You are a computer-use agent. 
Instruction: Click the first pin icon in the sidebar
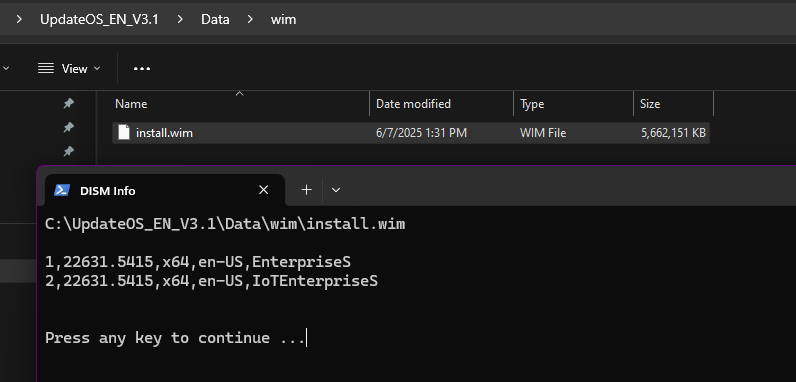click(69, 104)
